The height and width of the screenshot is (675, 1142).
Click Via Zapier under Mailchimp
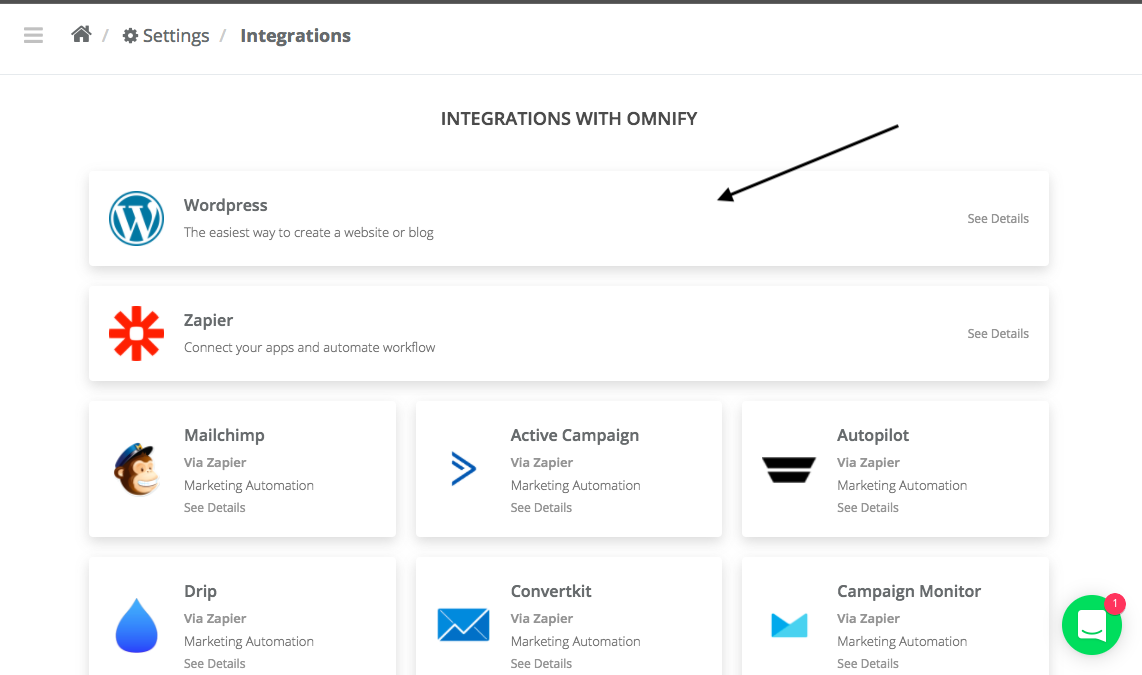[x=215, y=462]
